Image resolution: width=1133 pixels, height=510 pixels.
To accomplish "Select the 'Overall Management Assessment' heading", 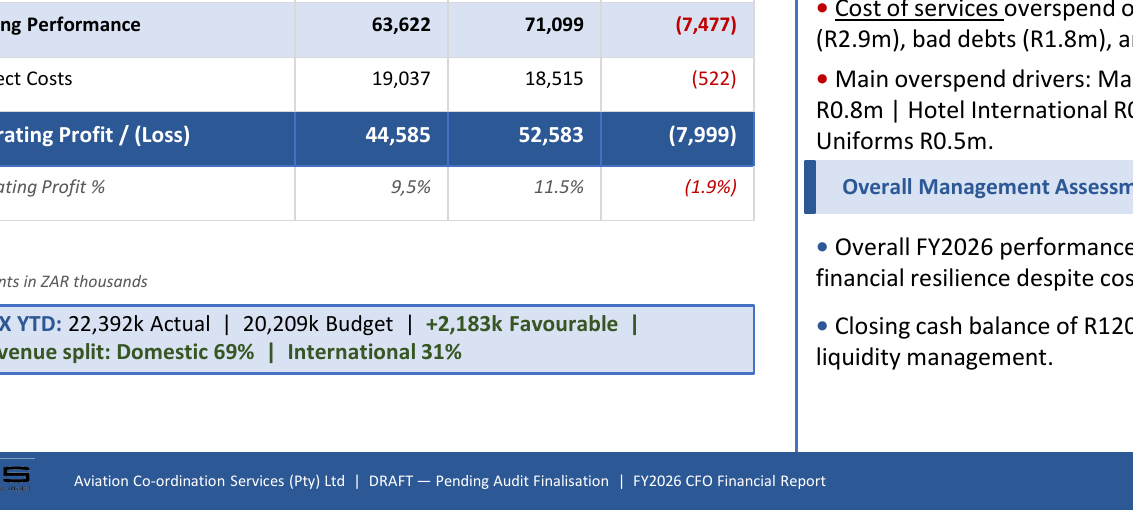I will [x=987, y=187].
